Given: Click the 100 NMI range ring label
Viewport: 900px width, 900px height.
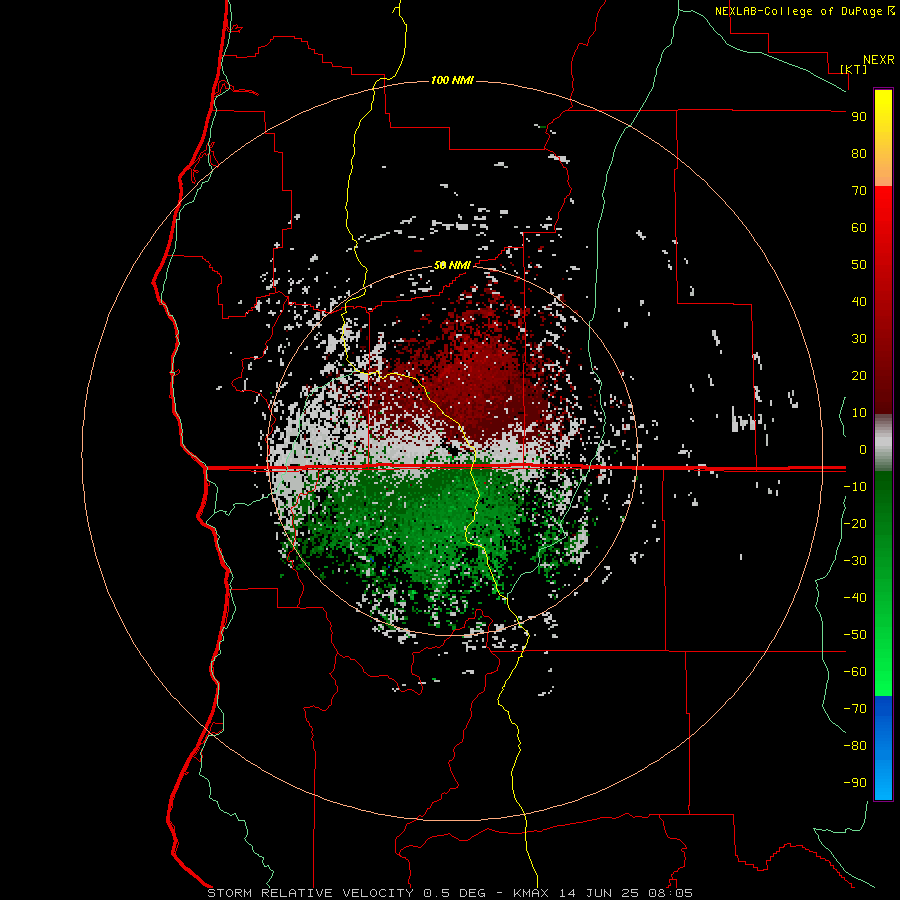Looking at the screenshot, I should (x=452, y=80).
